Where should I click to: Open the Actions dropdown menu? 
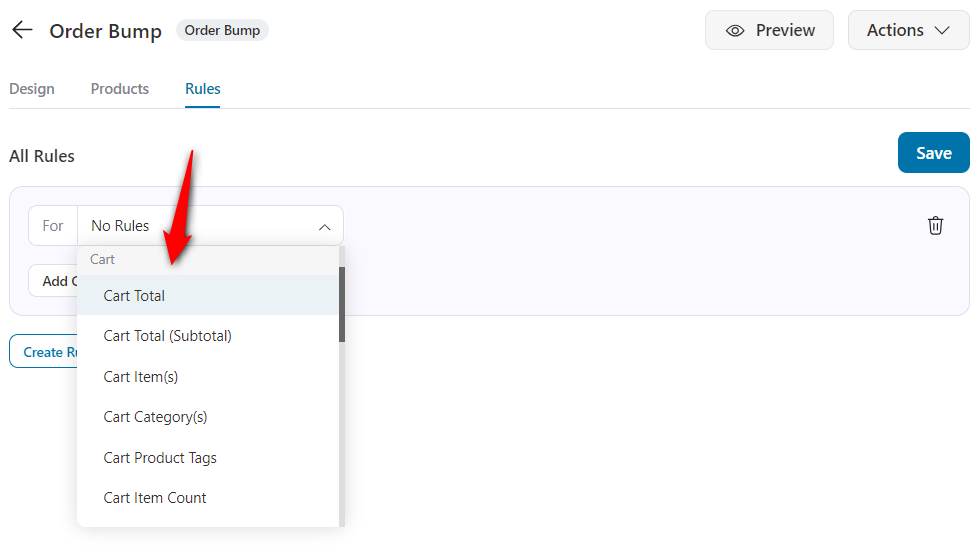[x=908, y=30]
